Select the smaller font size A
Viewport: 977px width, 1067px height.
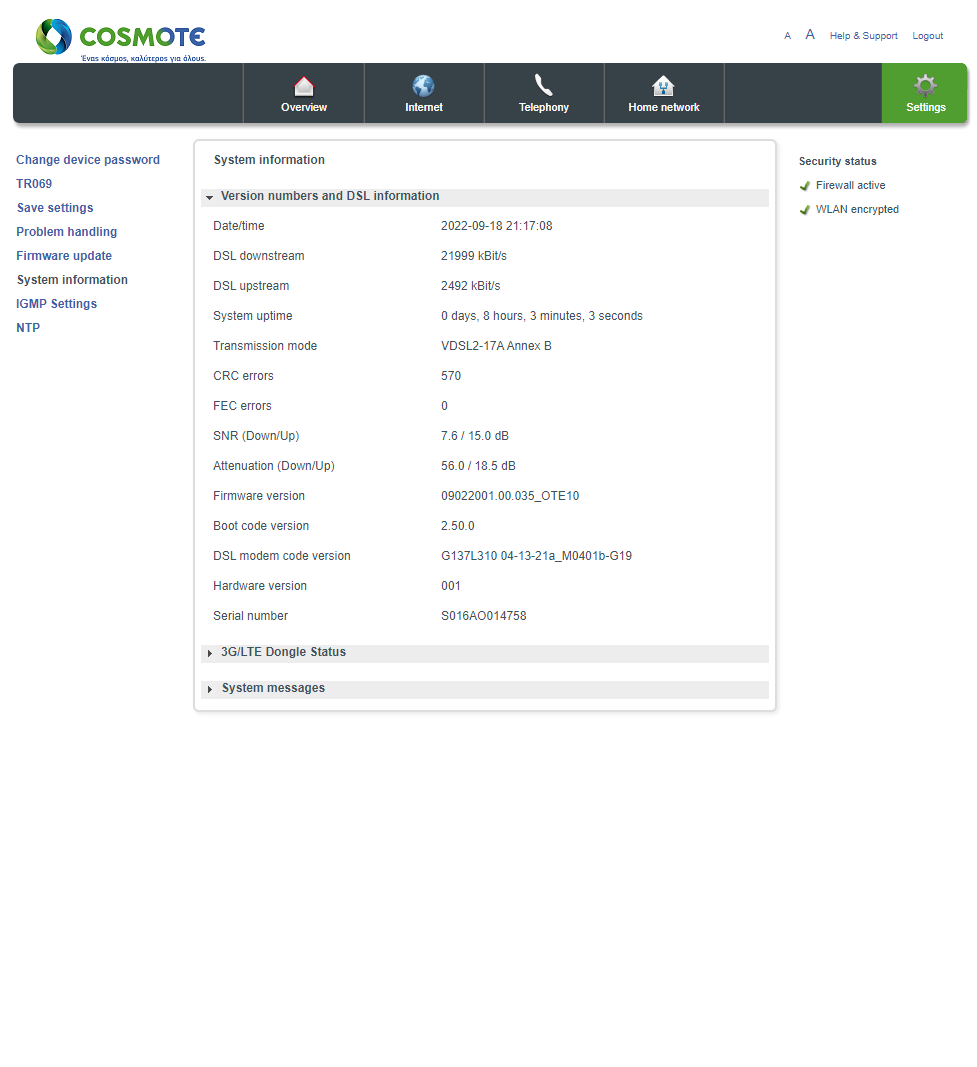(x=787, y=36)
